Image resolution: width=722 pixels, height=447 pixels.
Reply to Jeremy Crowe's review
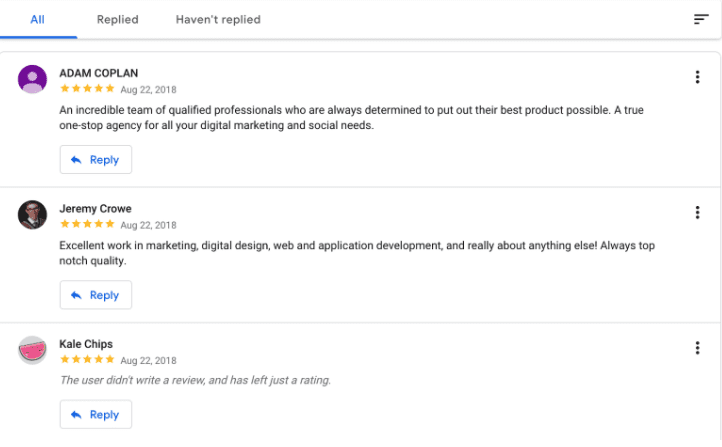click(x=96, y=295)
